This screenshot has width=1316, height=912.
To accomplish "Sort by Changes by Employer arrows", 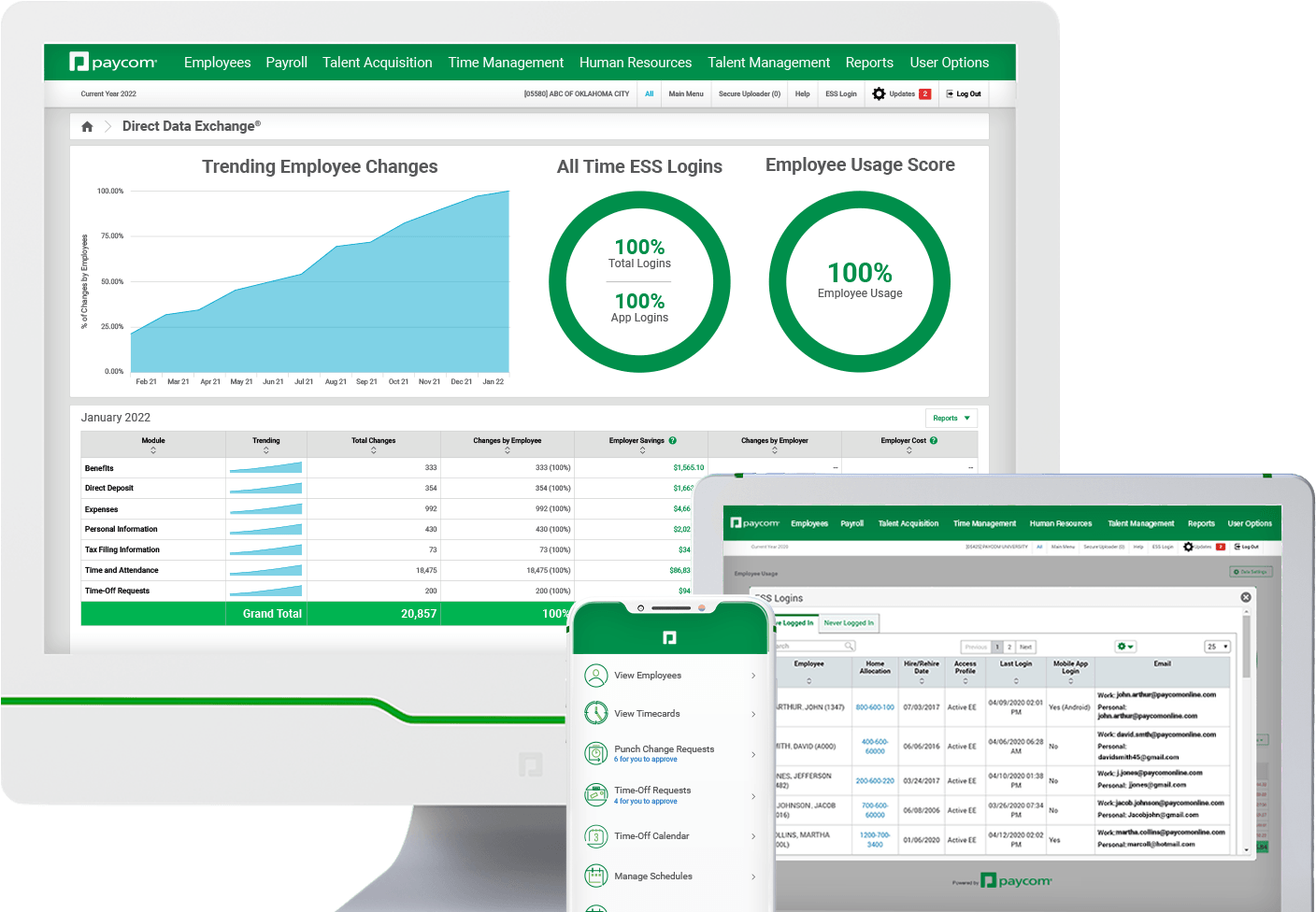I will 774,450.
